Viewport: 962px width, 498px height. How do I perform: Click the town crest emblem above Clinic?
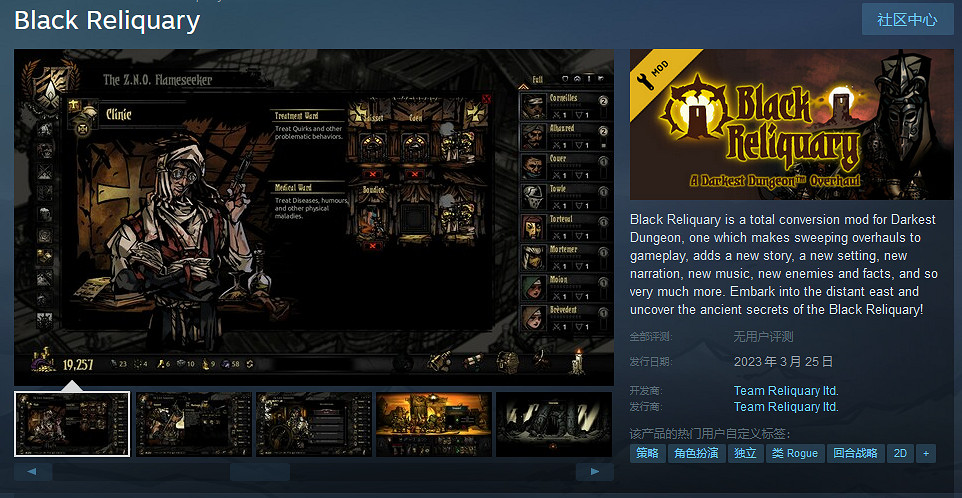tap(49, 86)
